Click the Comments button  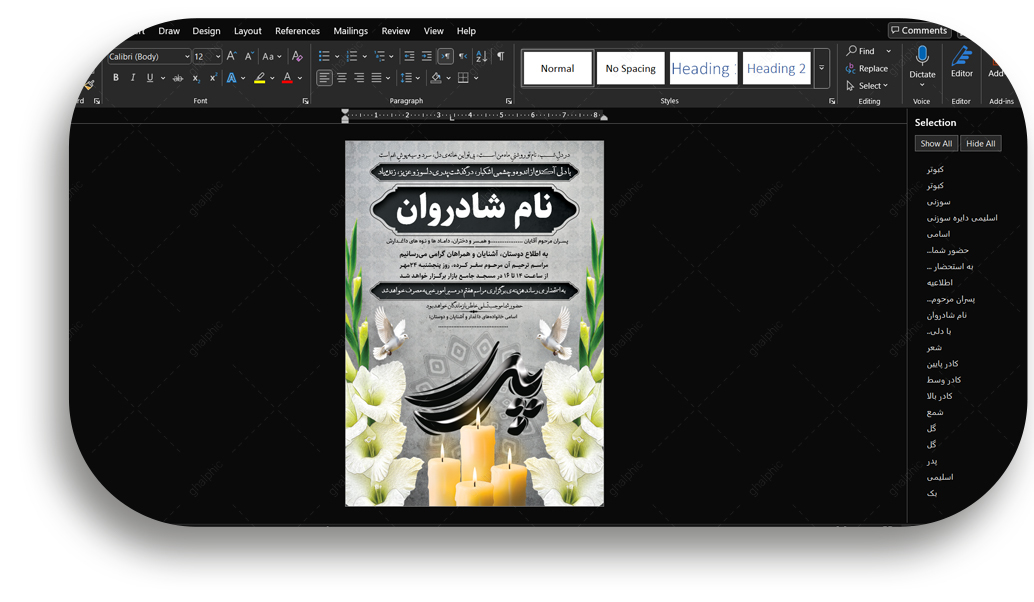pyautogui.click(x=919, y=31)
